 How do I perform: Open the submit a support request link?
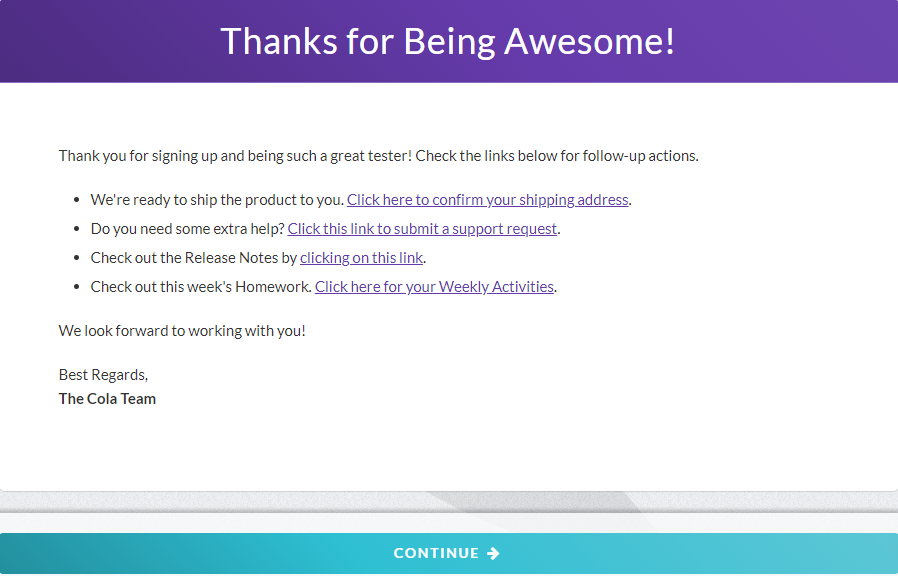[422, 228]
